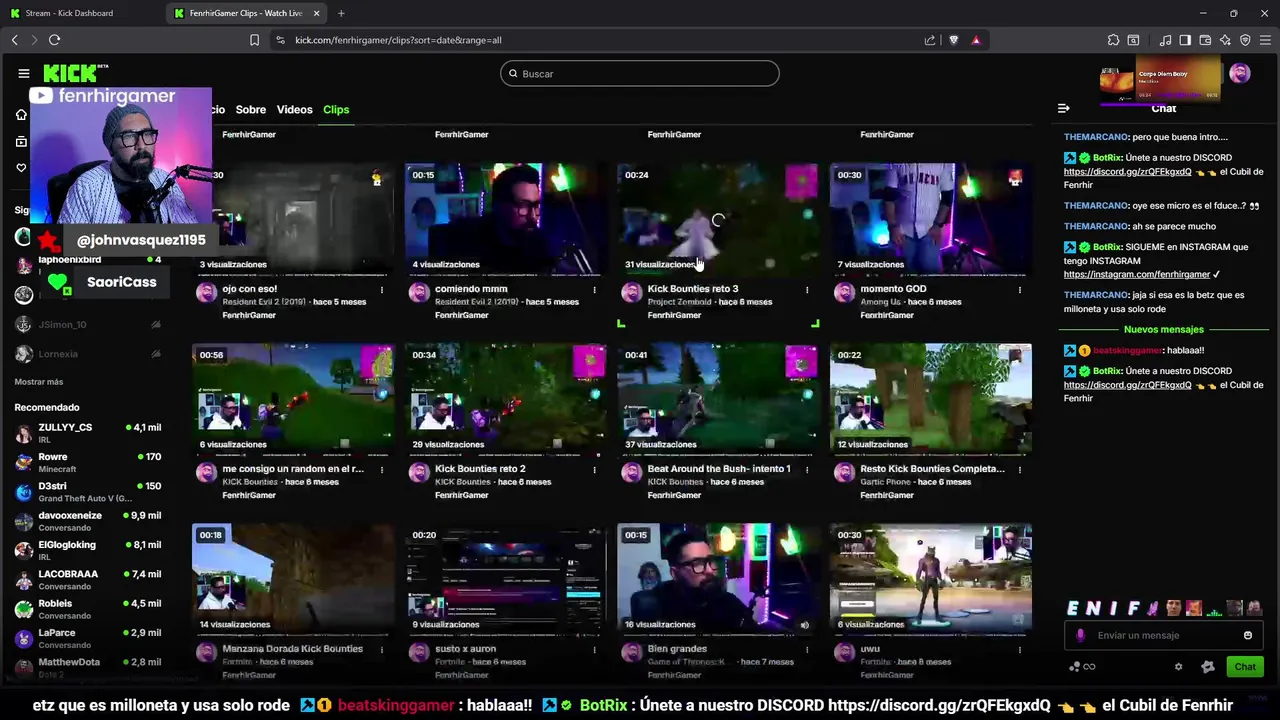1280x720 pixels.
Task: Open recommended channel ElGlogloking
Action: pyautogui.click(x=88, y=550)
